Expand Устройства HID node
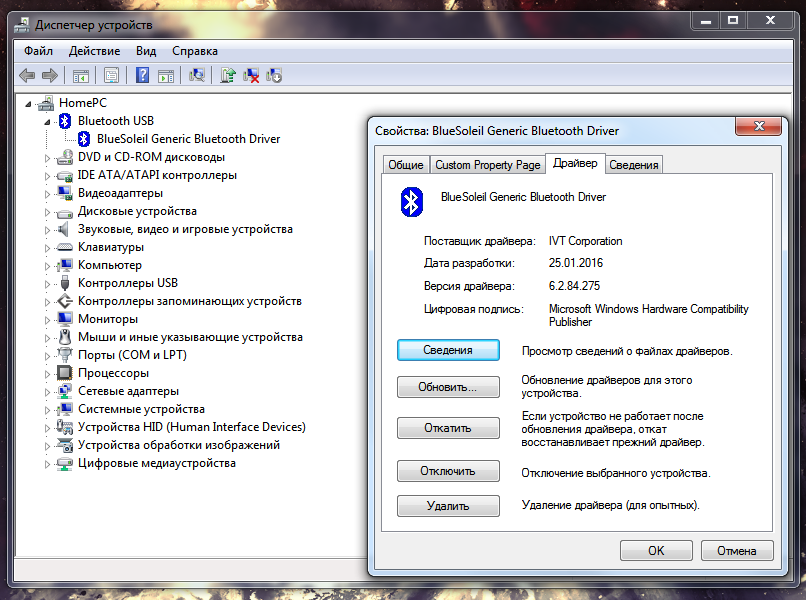This screenshot has width=806, height=600. click(x=47, y=428)
